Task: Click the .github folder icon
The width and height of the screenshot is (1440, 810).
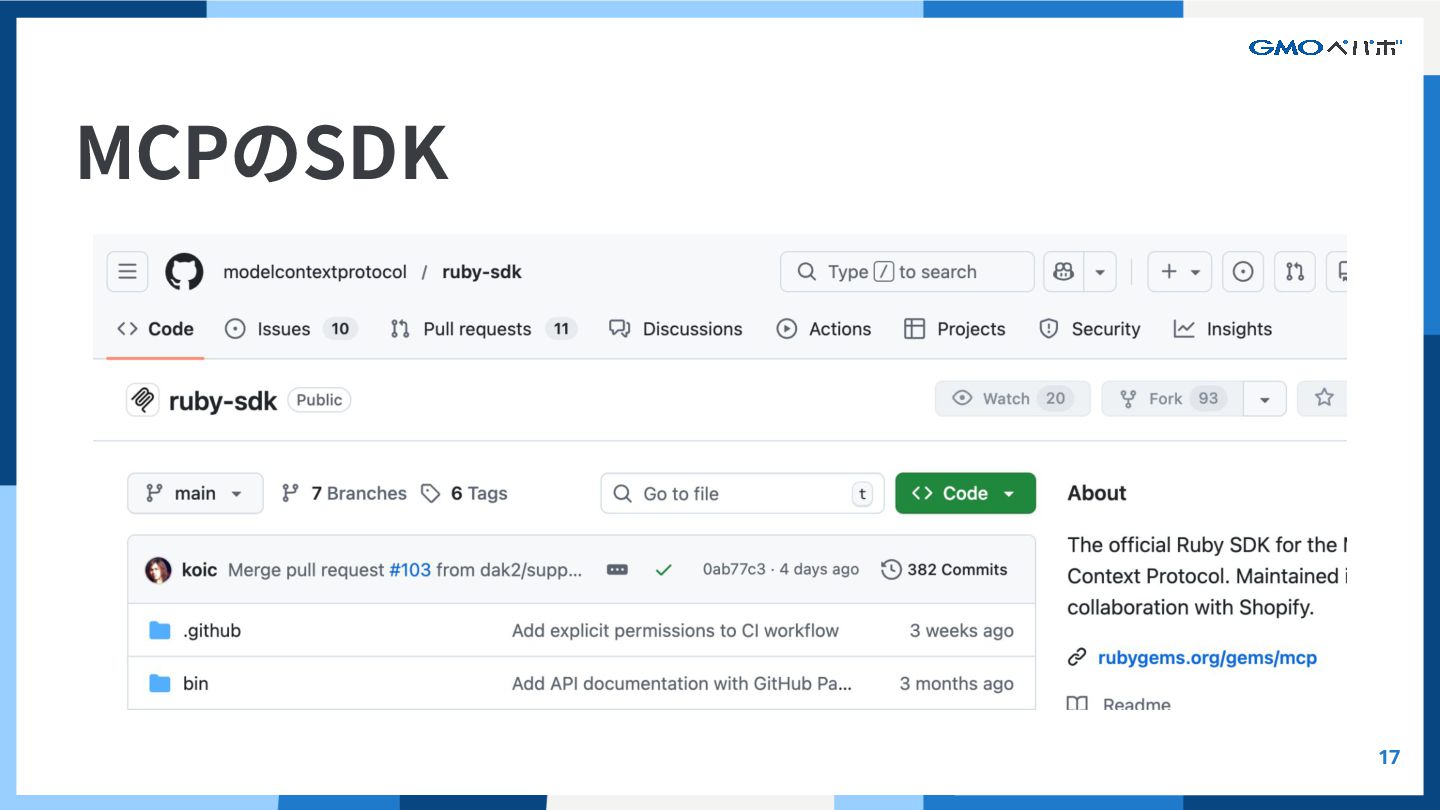Action: tap(160, 630)
